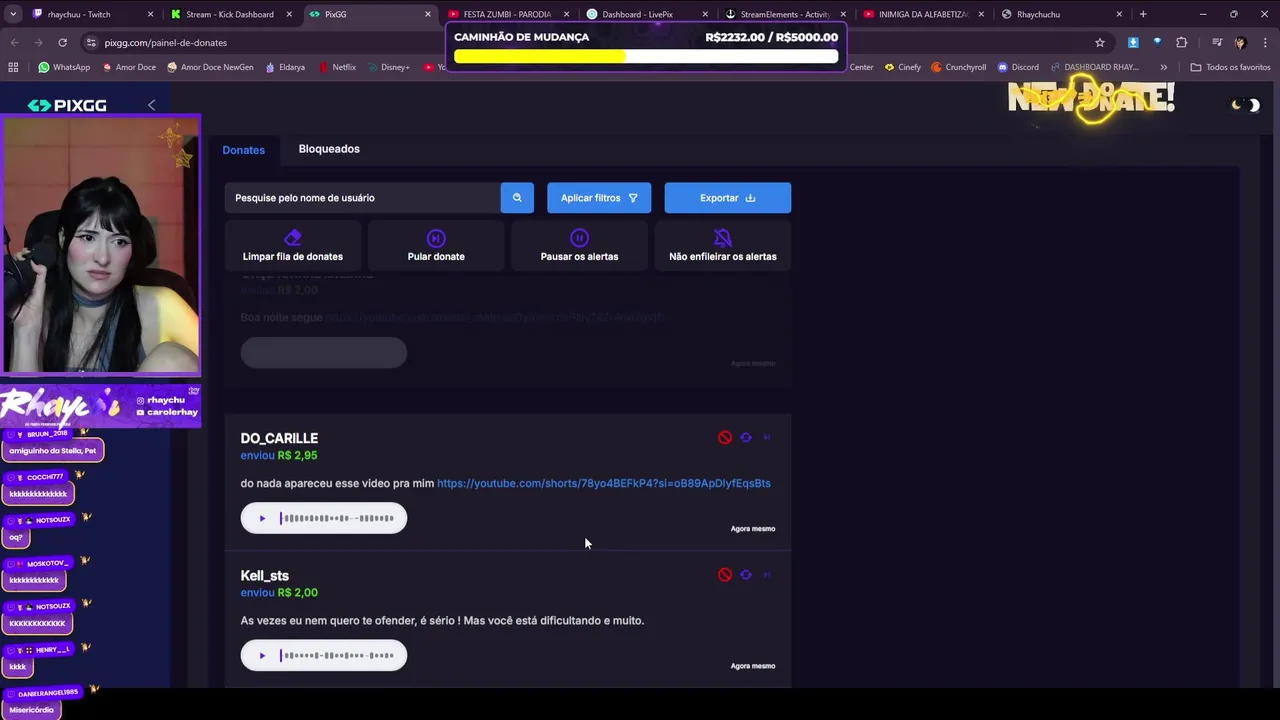Open the Discord bookmark
Viewport: 1280px width, 720px height.
coord(1017,67)
